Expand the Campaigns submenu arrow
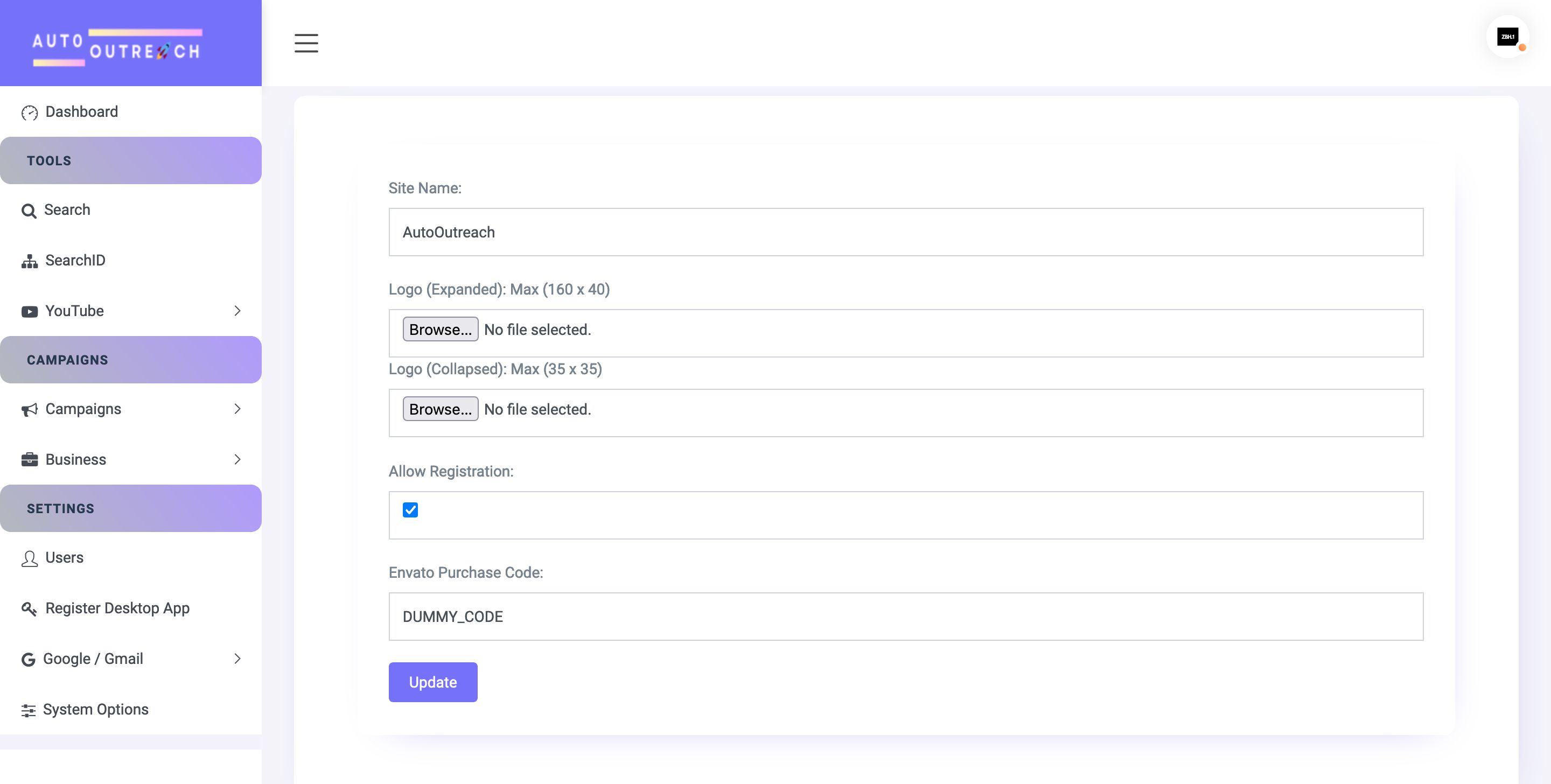 tap(237, 409)
